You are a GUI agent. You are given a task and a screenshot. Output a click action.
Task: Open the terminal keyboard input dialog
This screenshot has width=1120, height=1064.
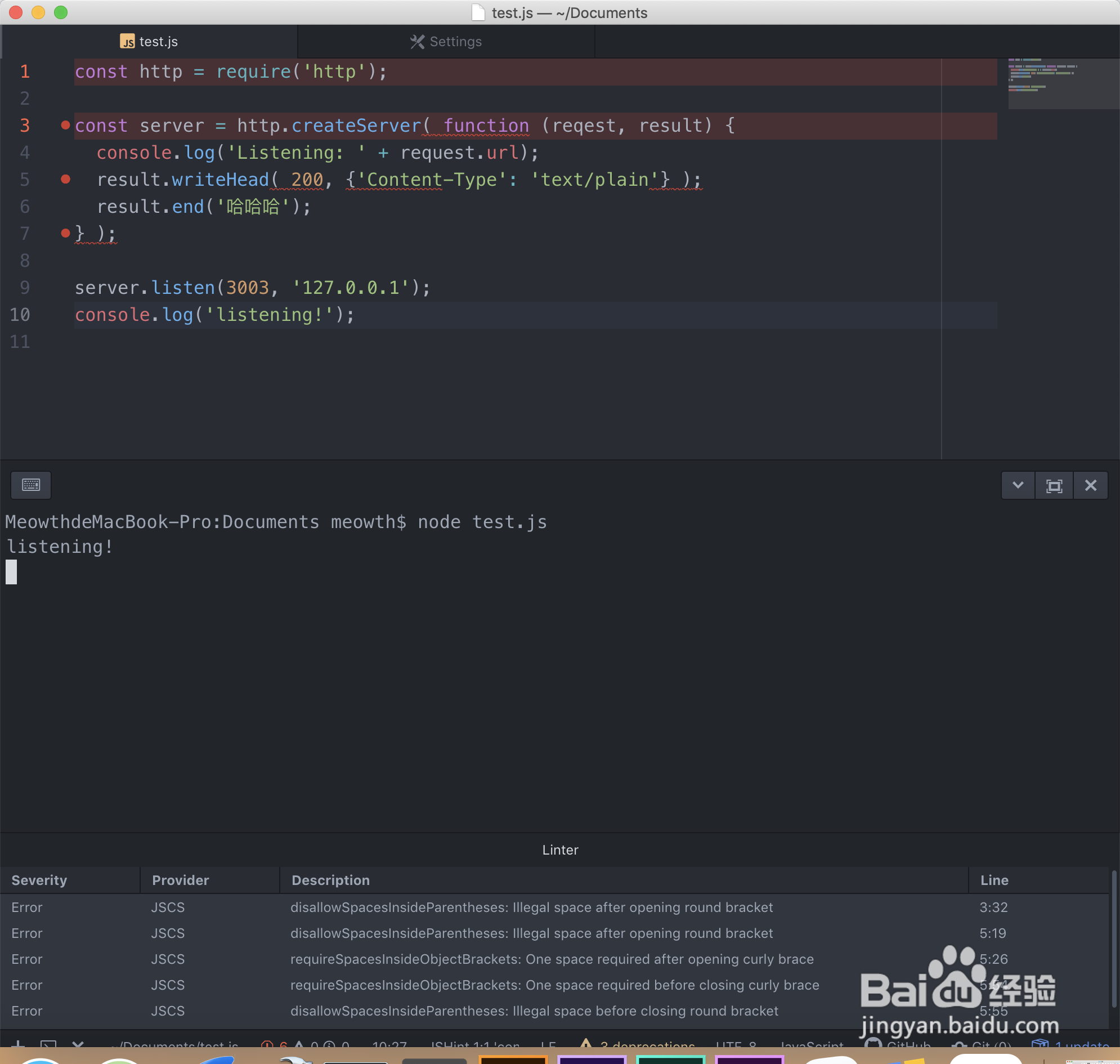pyautogui.click(x=30, y=485)
